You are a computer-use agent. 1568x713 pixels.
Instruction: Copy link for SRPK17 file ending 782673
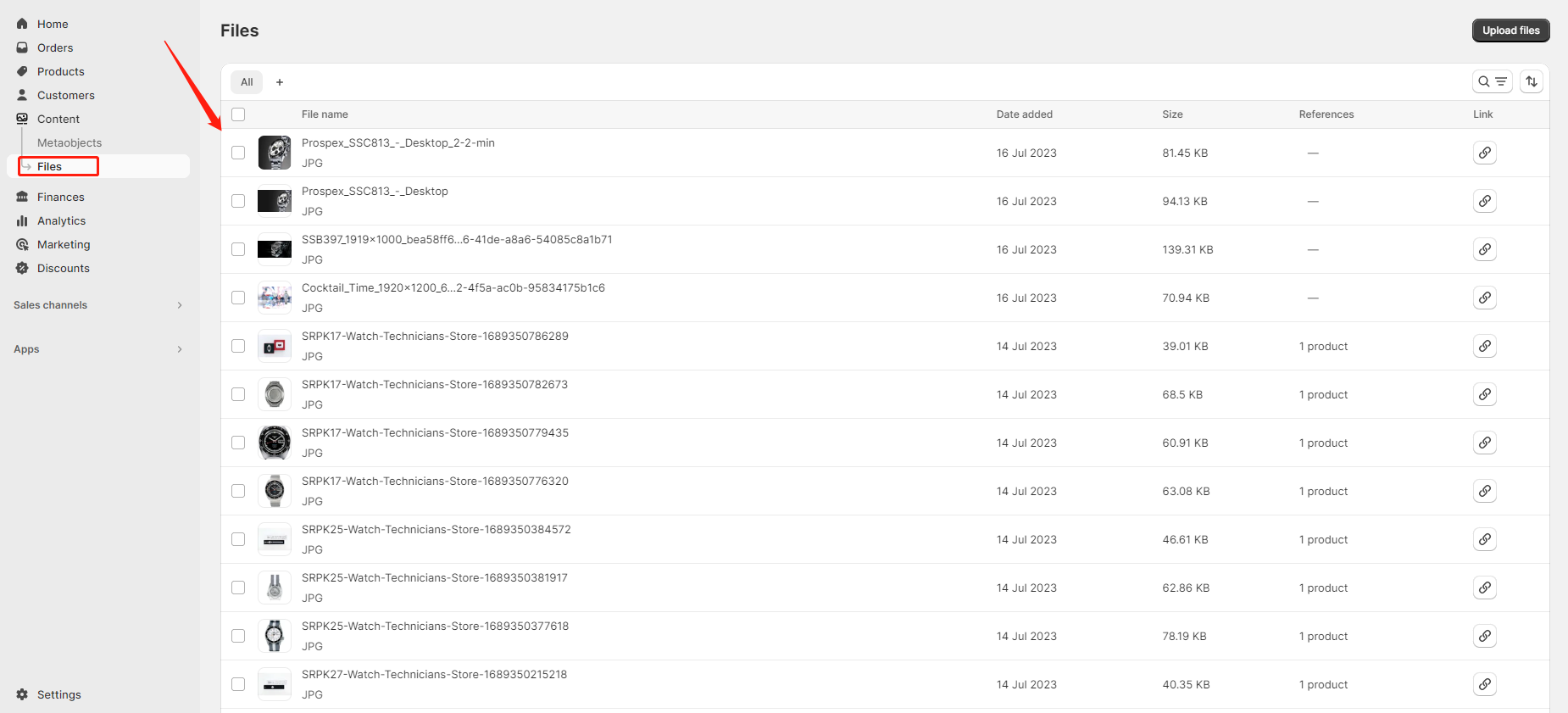click(1484, 394)
